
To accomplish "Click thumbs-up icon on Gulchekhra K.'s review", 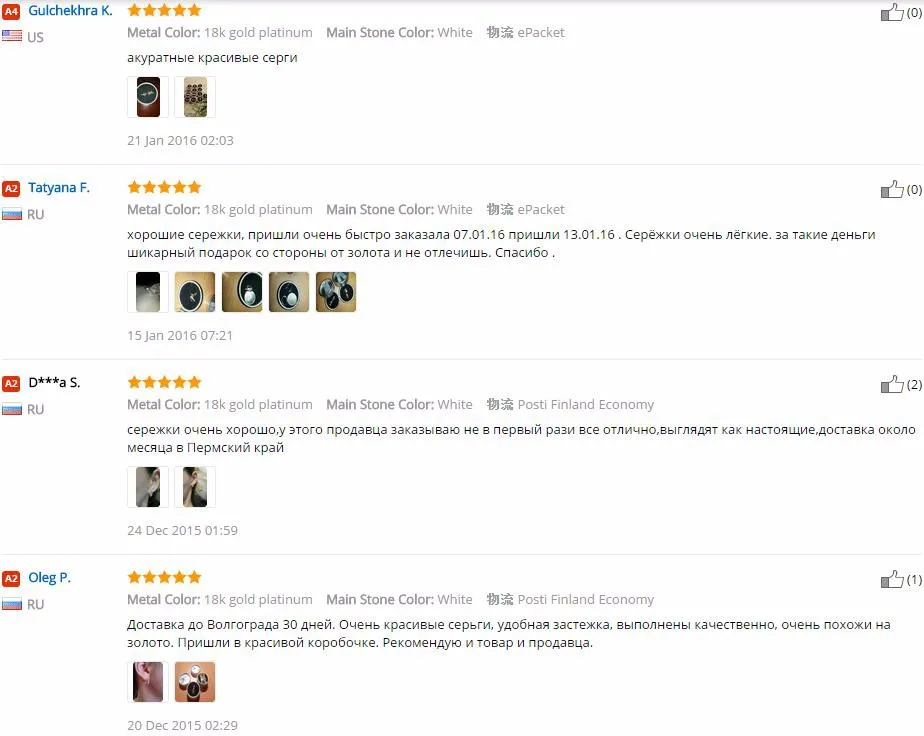I will 892,12.
